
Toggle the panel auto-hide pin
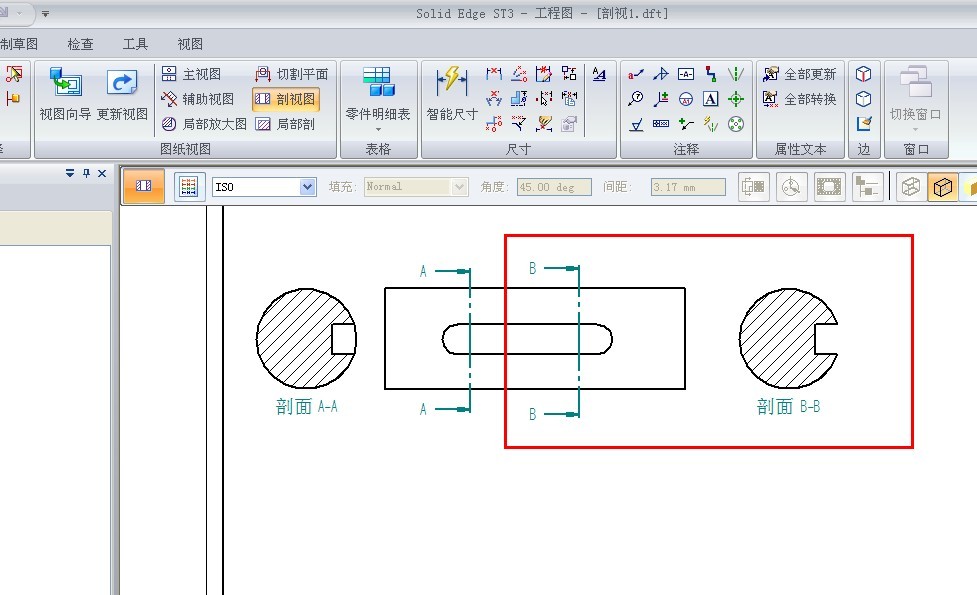pyautogui.click(x=87, y=173)
